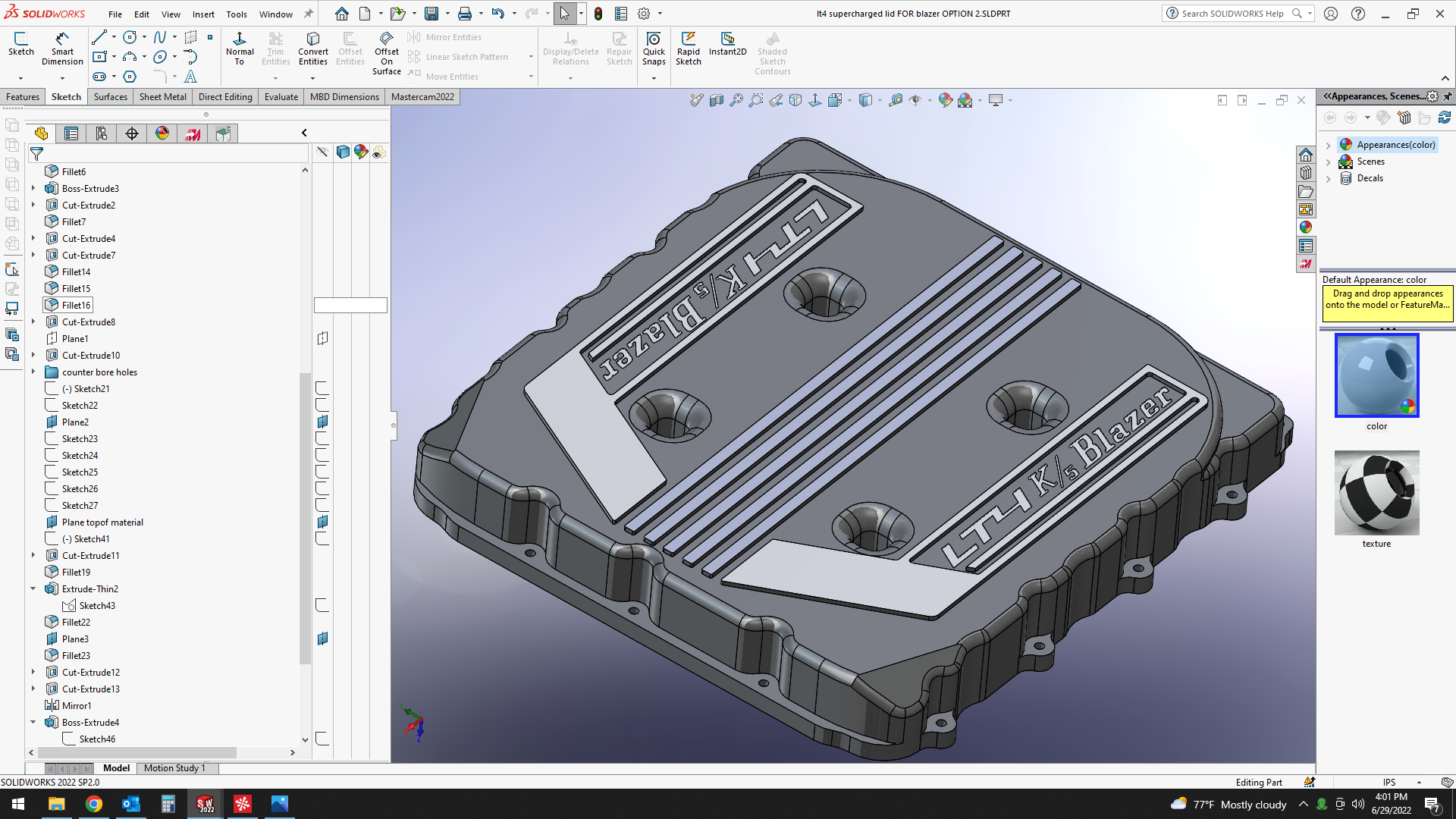The height and width of the screenshot is (819, 1456).
Task: Open the File menu
Action: pyautogui.click(x=115, y=14)
